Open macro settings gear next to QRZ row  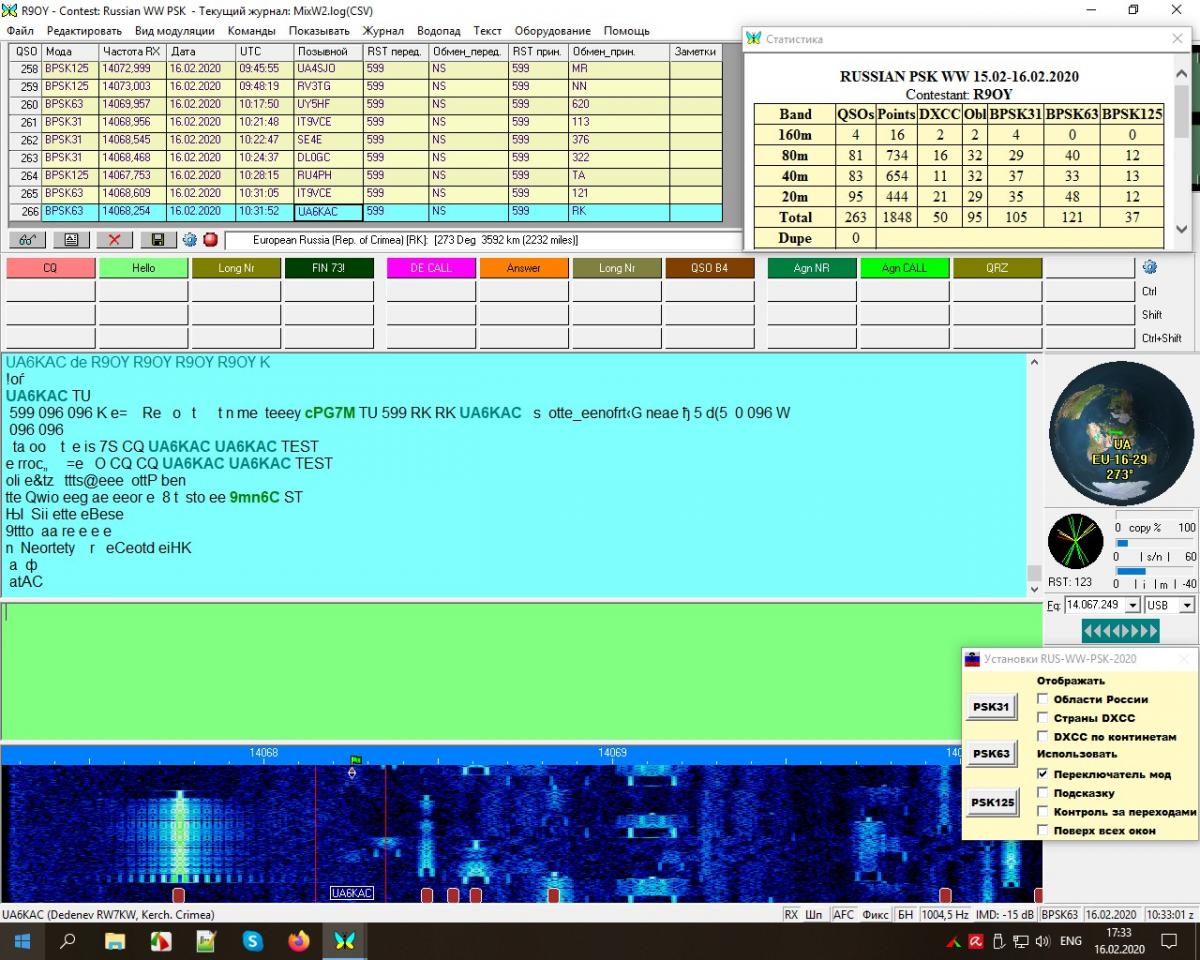pyautogui.click(x=1149, y=267)
